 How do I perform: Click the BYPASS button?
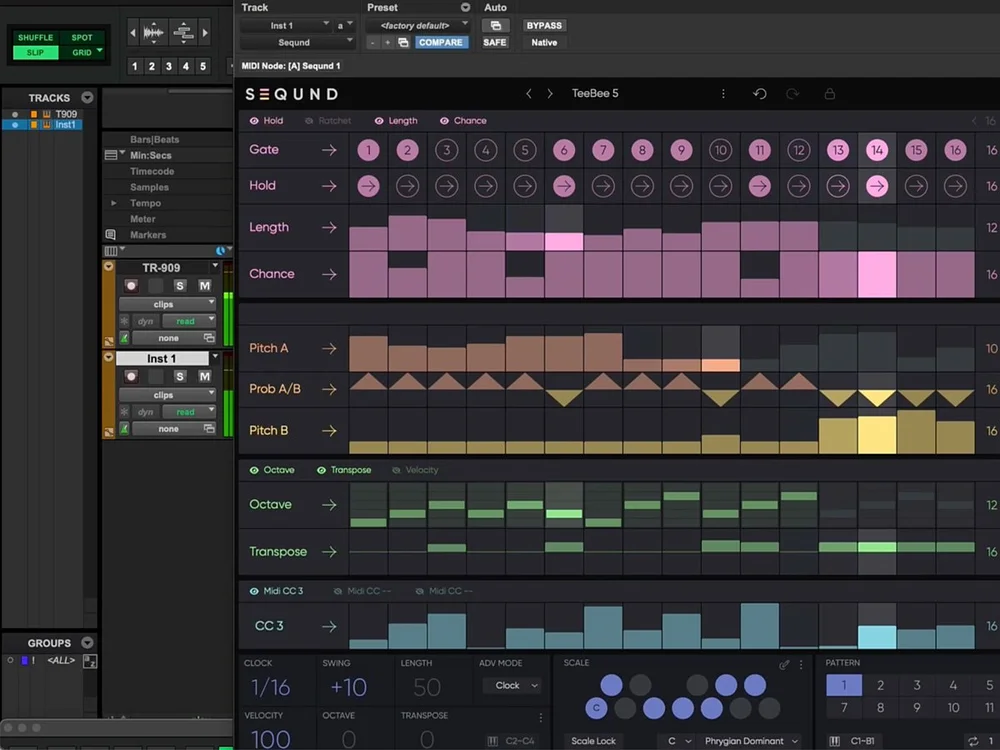[544, 26]
